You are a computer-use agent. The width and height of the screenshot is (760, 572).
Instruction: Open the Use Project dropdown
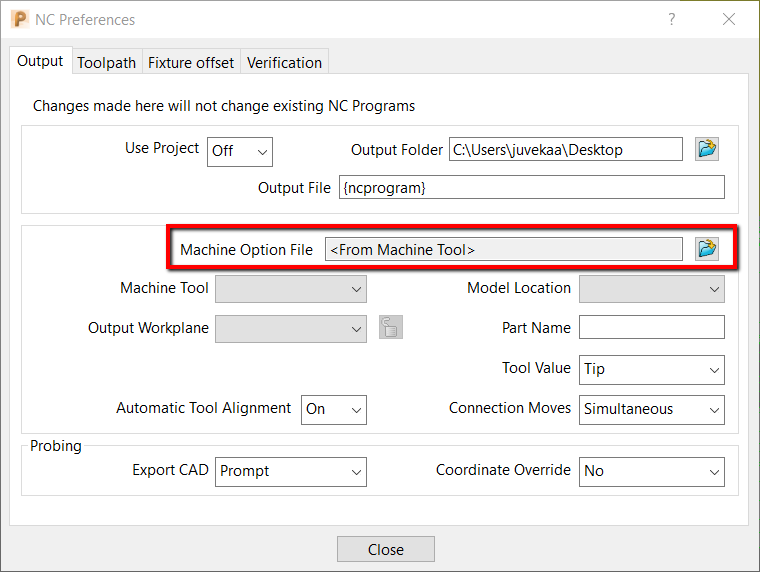[240, 151]
